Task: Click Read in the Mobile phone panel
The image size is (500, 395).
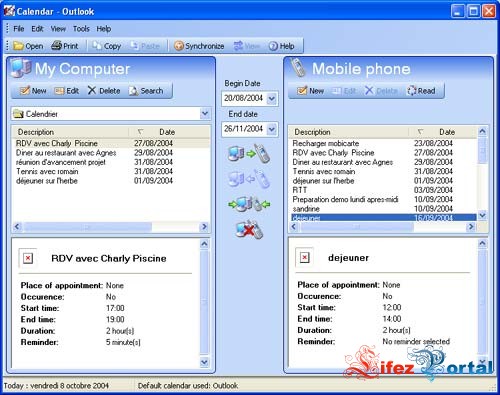Action: pos(421,91)
